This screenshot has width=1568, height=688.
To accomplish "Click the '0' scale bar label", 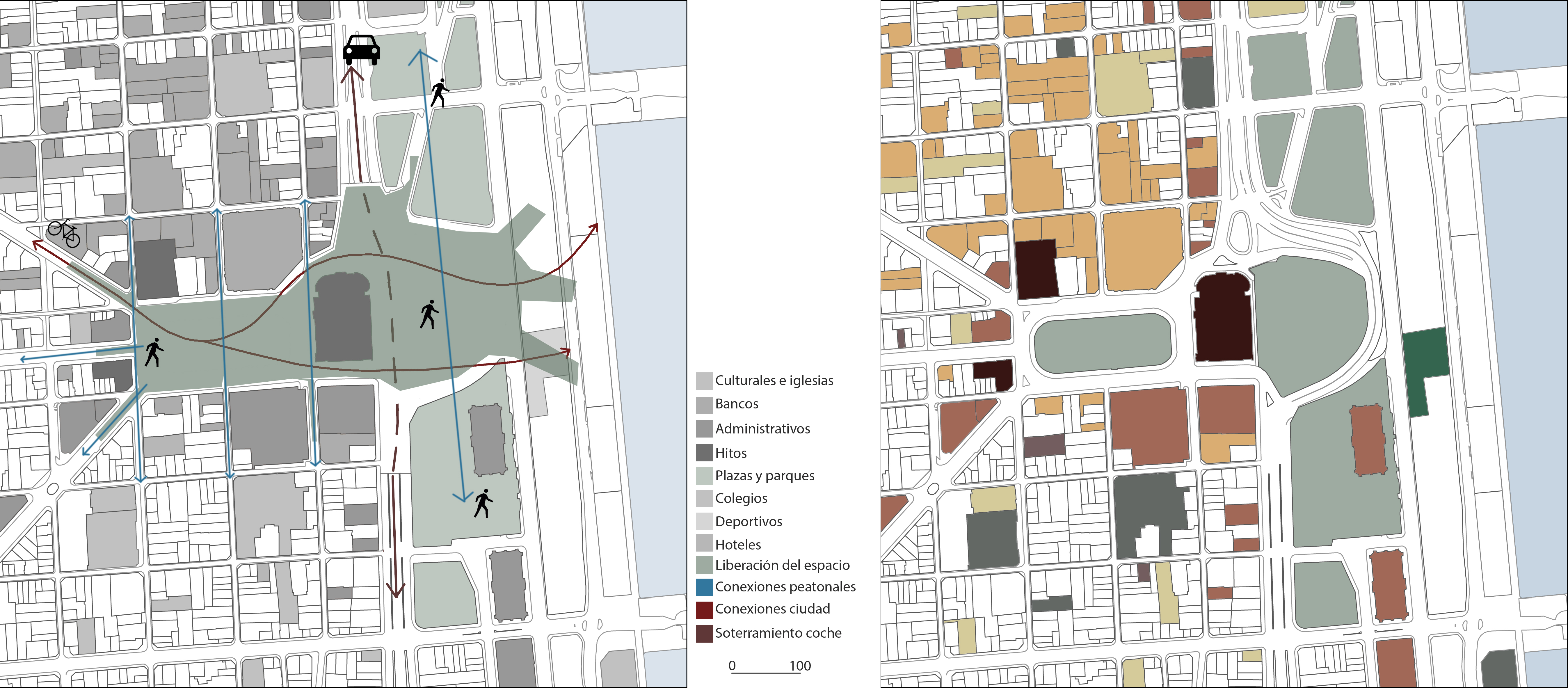I will [x=732, y=666].
